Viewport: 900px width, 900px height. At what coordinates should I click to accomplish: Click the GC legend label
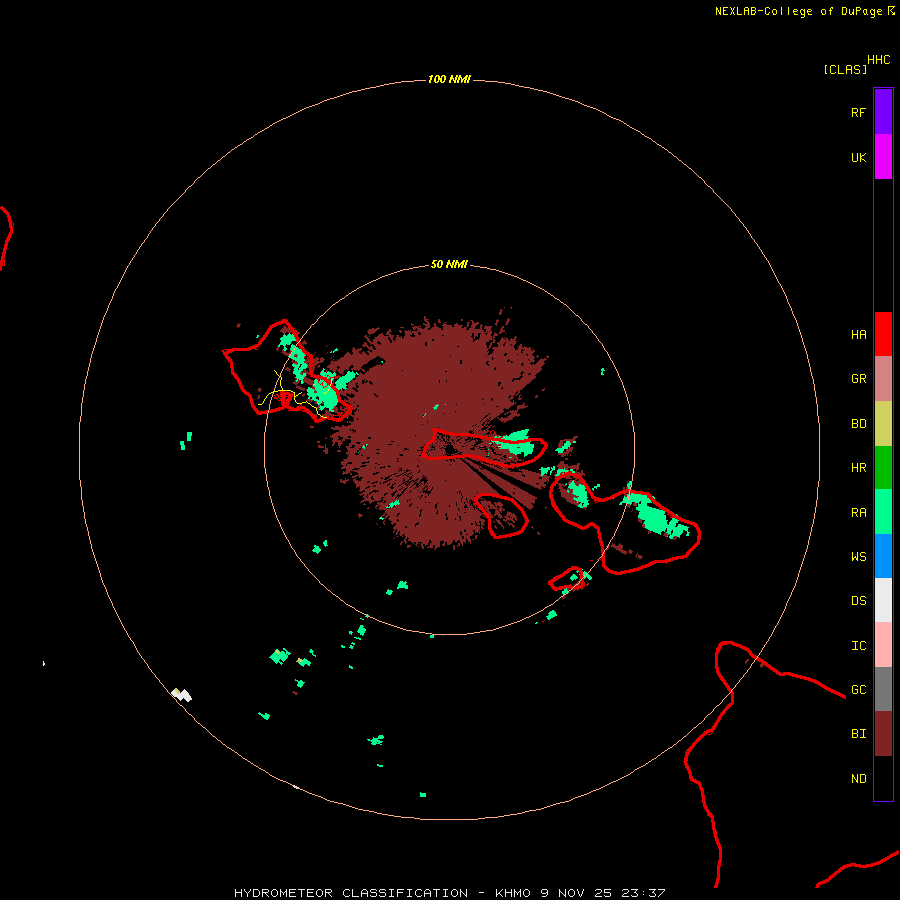[859, 690]
